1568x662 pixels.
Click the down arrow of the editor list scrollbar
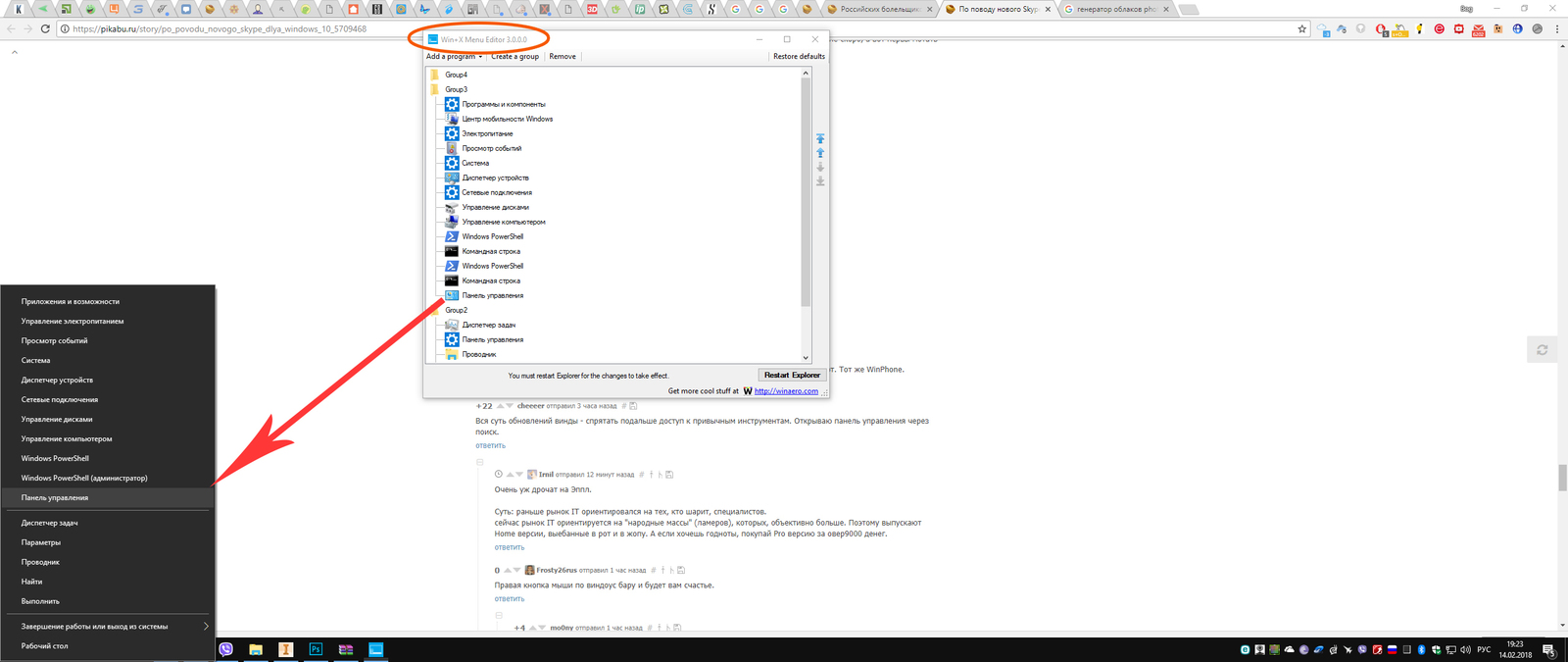click(806, 358)
